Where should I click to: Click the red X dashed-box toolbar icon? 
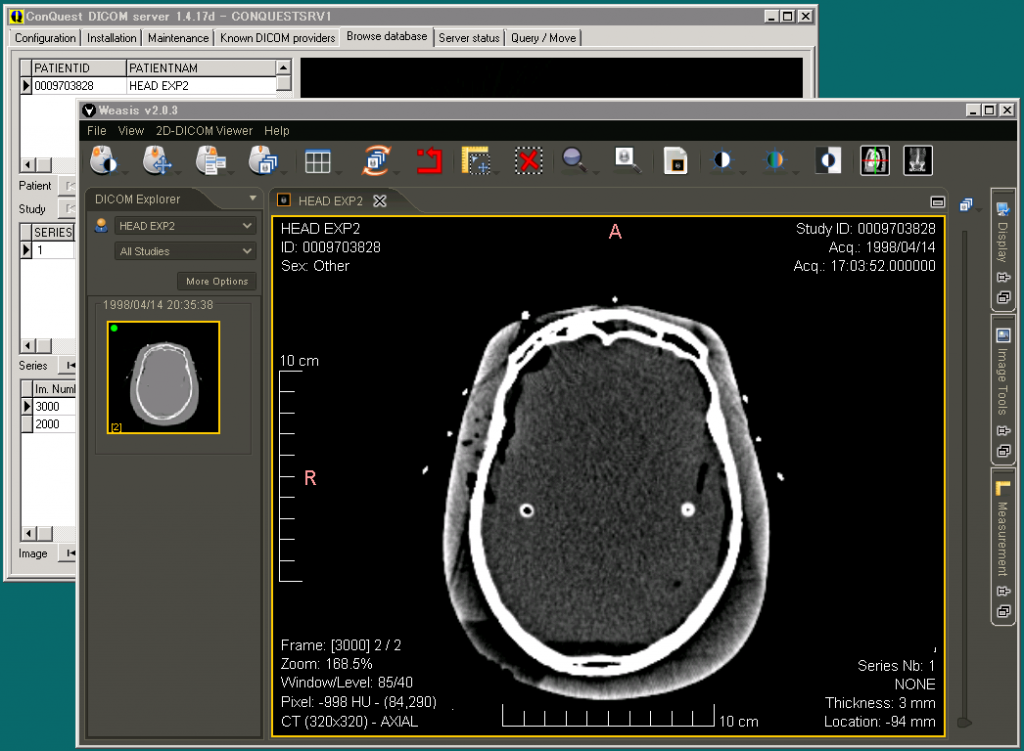click(528, 160)
